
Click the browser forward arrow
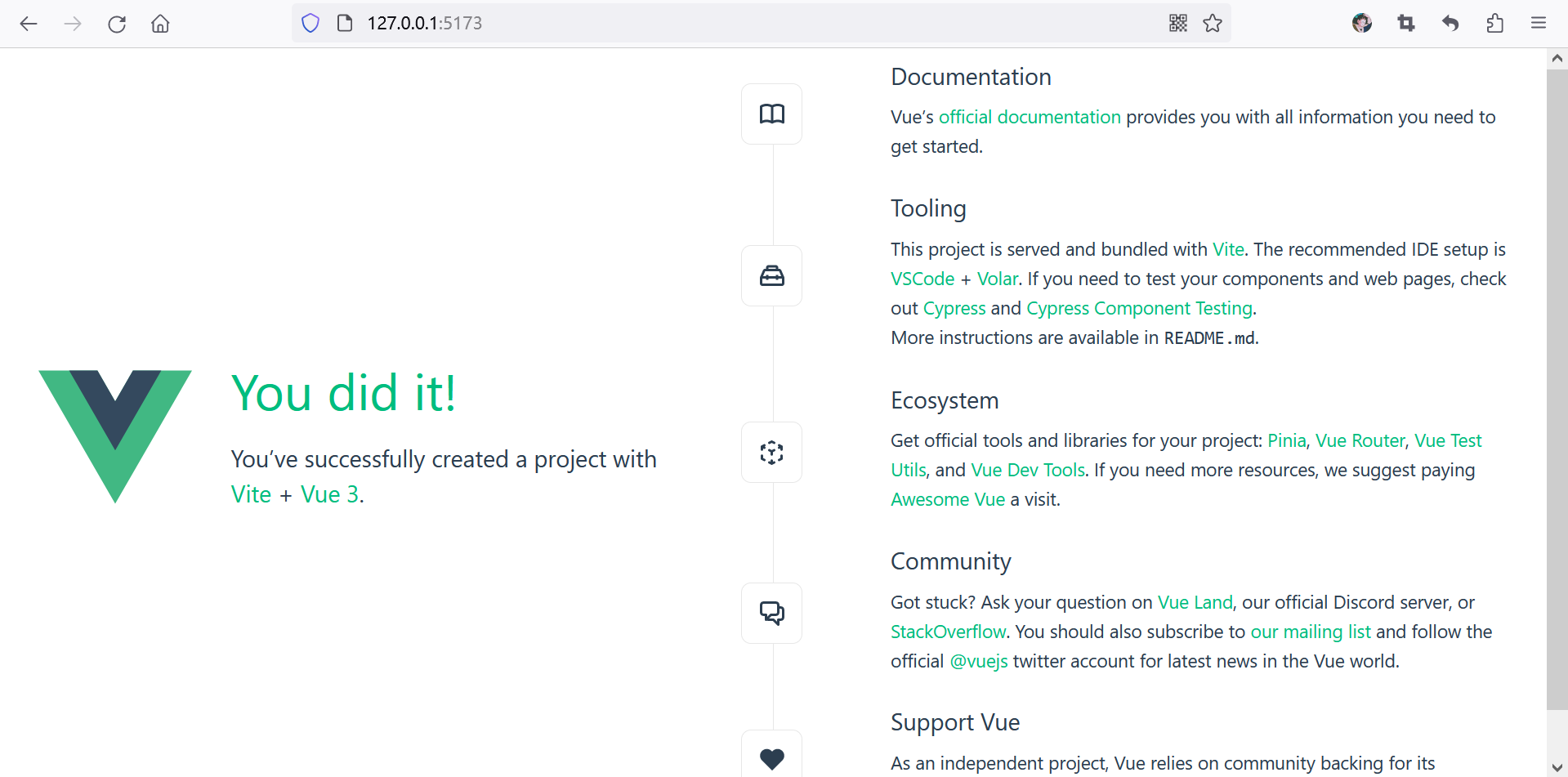click(73, 24)
